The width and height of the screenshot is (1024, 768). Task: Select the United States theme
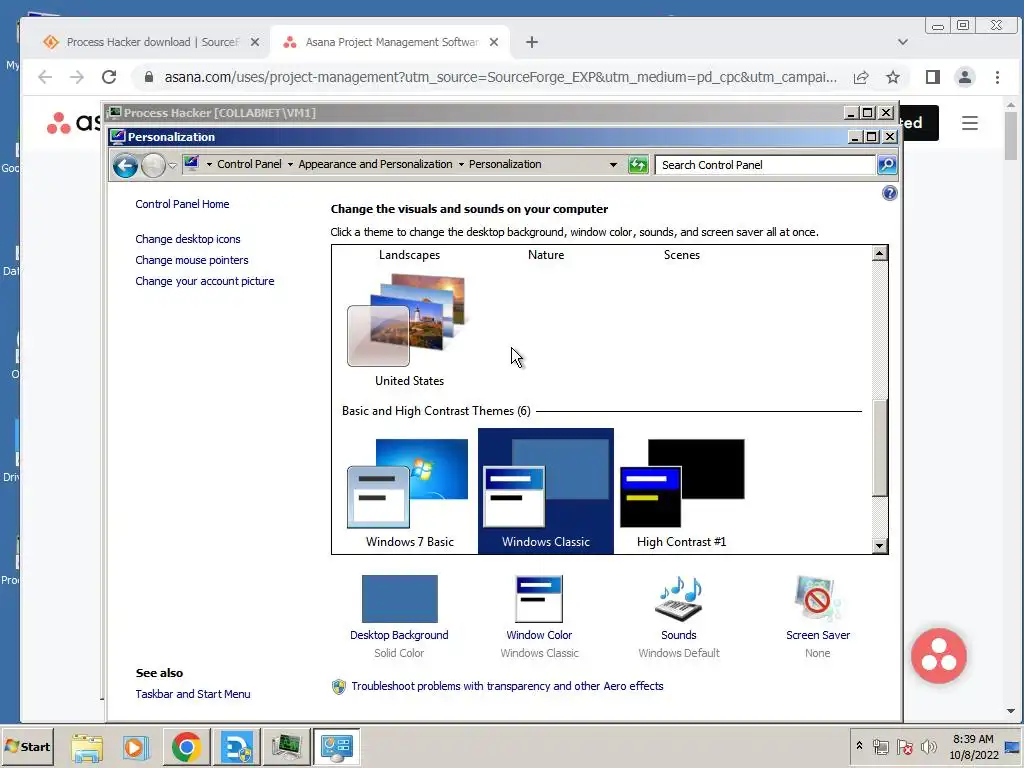(x=409, y=330)
